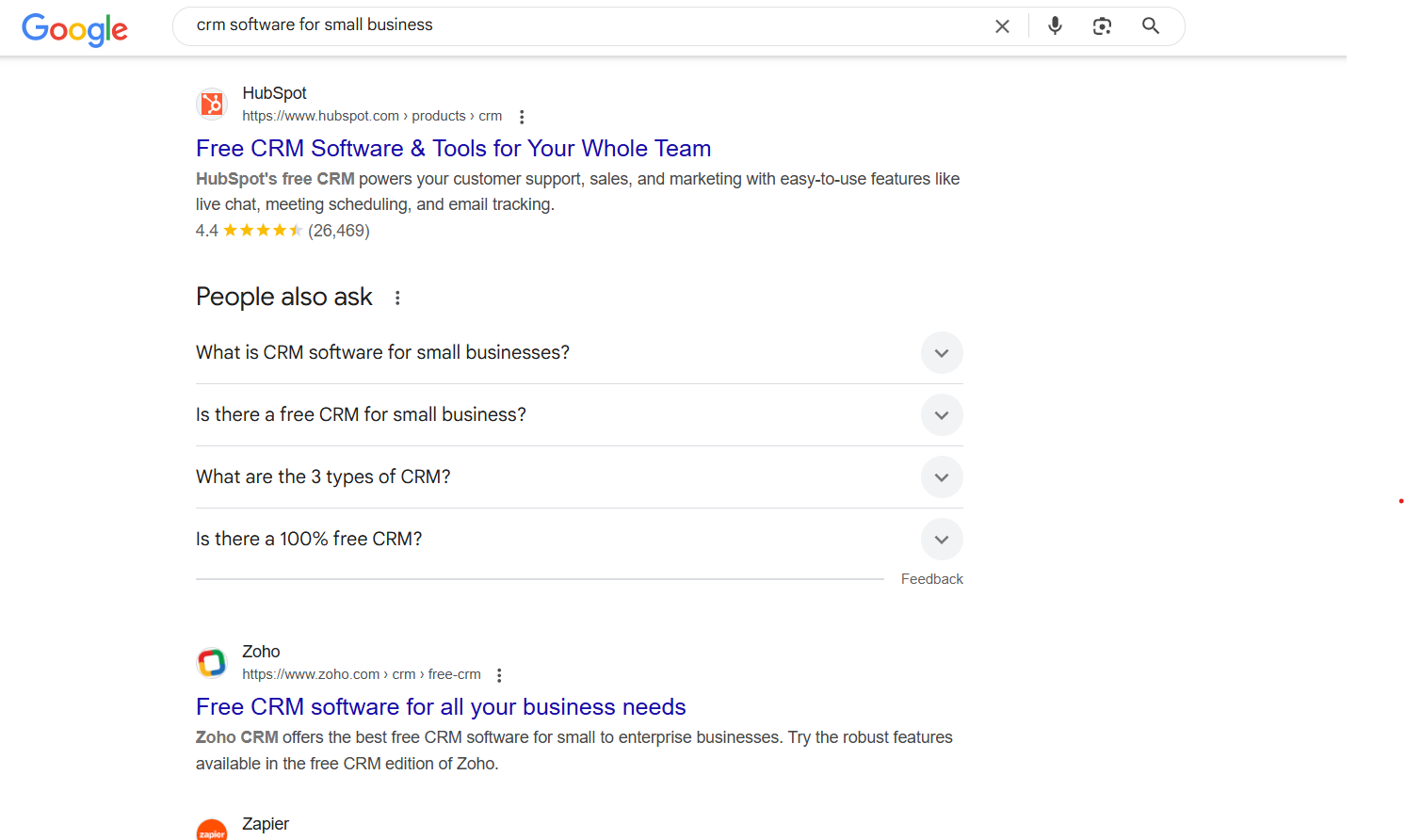Screen dimensions: 1405x840
Task: Click the HubSpot site name
Action: pos(274,93)
